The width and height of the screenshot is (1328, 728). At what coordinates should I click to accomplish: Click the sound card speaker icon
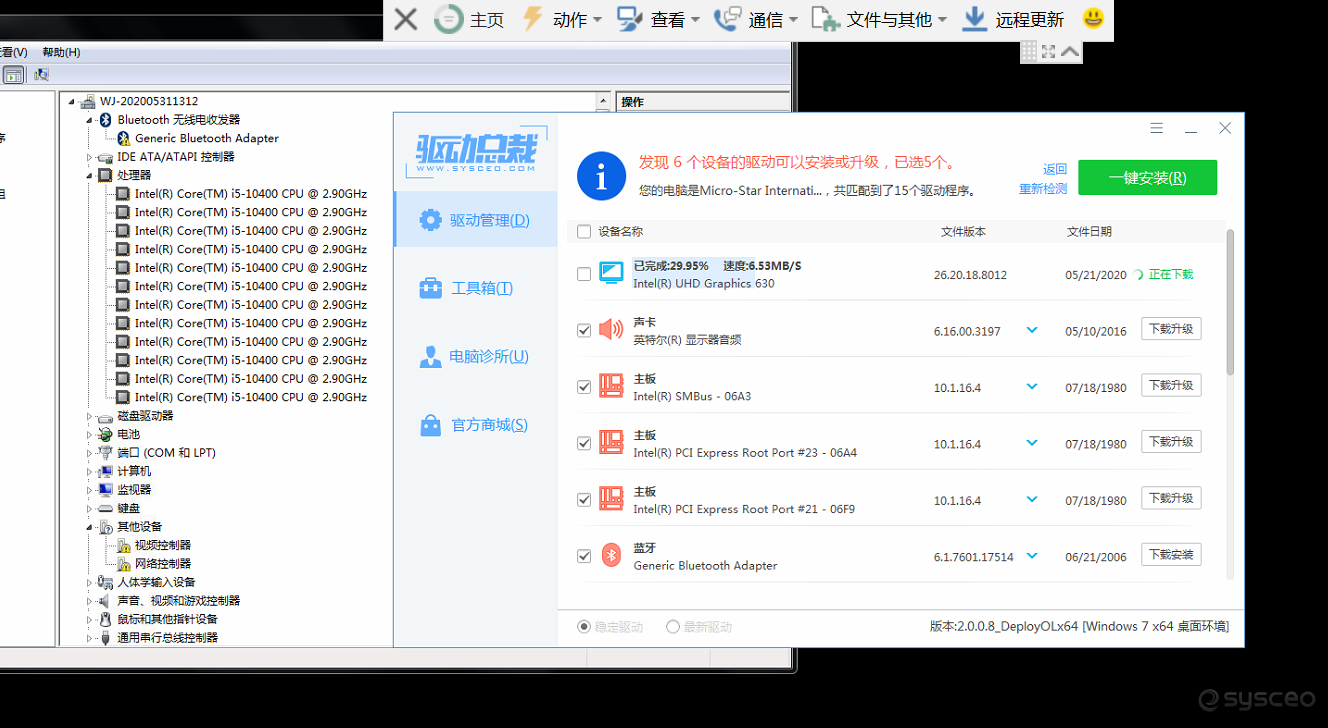pyautogui.click(x=611, y=329)
